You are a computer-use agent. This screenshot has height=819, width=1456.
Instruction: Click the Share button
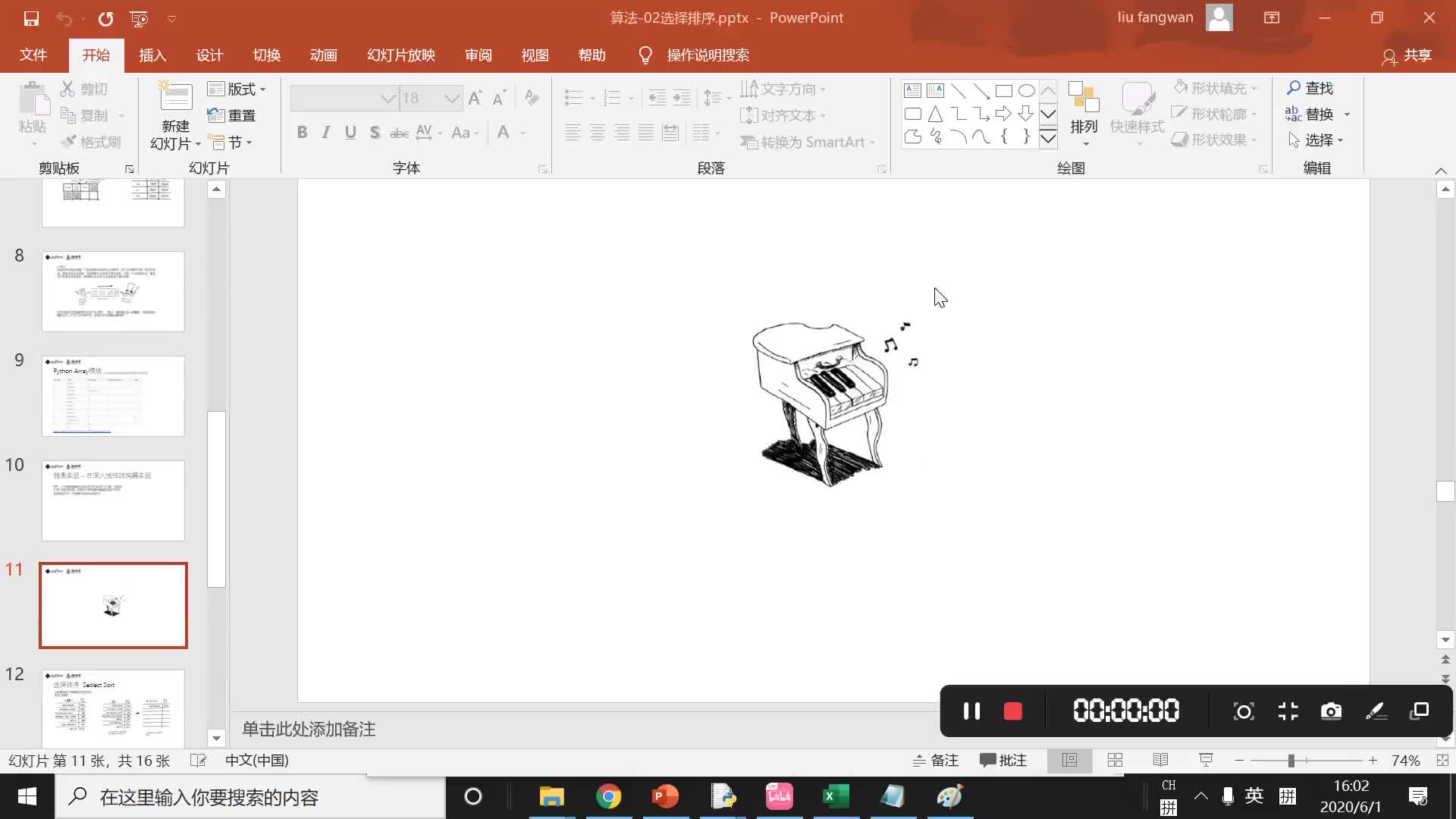(1407, 56)
